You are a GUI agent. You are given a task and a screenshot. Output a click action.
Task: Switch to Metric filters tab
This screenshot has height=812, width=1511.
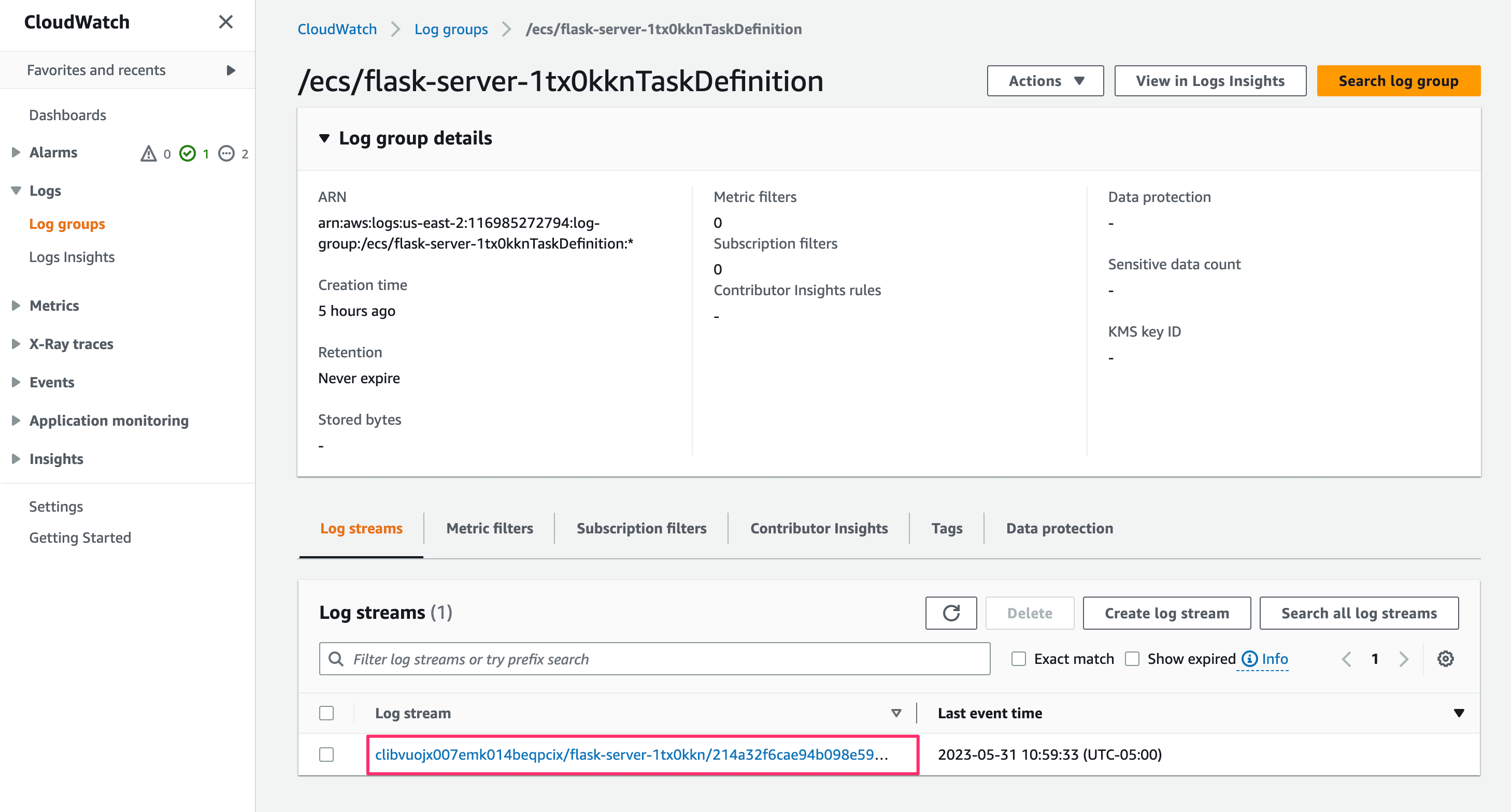click(x=489, y=528)
